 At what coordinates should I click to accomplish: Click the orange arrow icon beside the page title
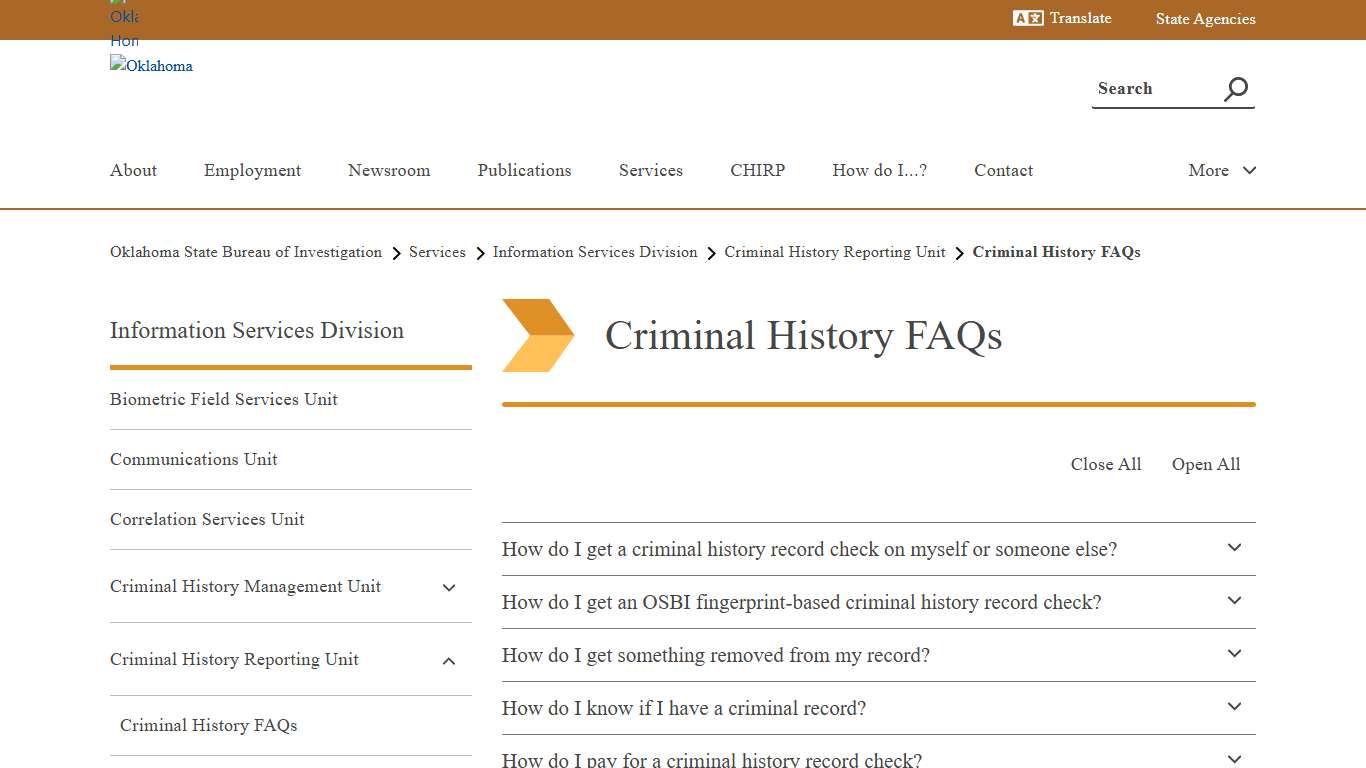click(x=539, y=335)
